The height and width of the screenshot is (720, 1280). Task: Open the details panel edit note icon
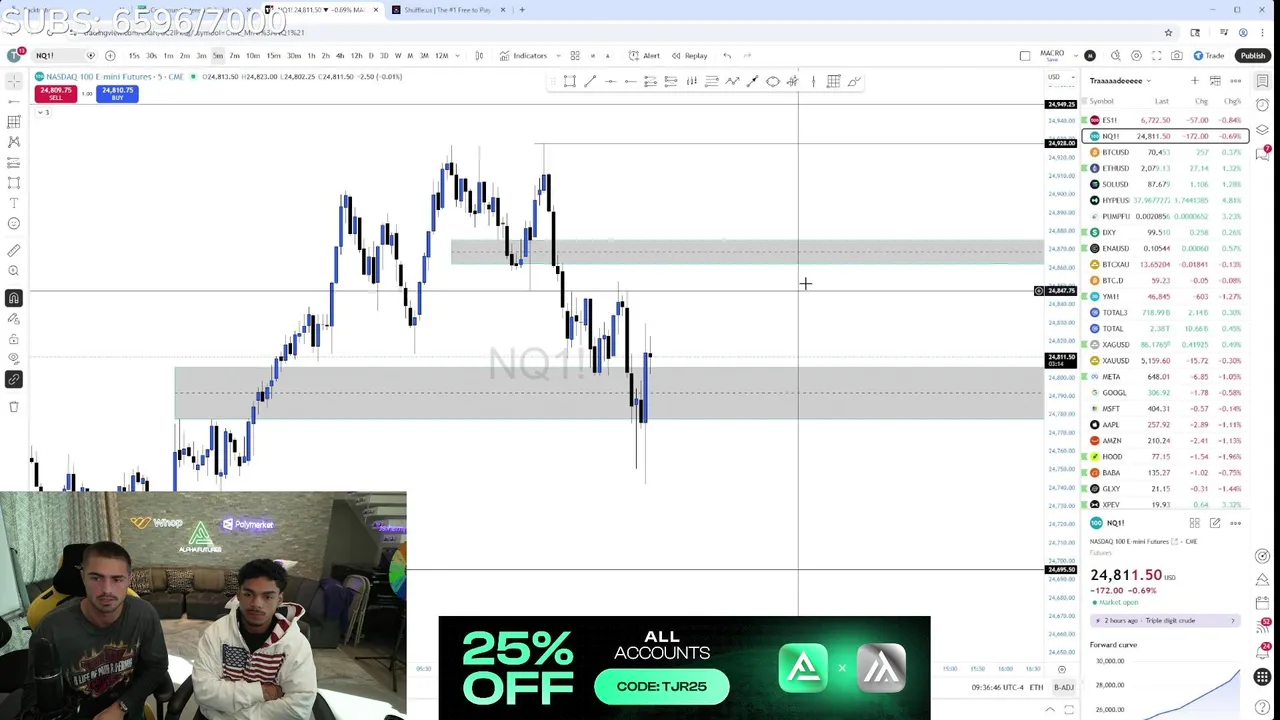1215,523
